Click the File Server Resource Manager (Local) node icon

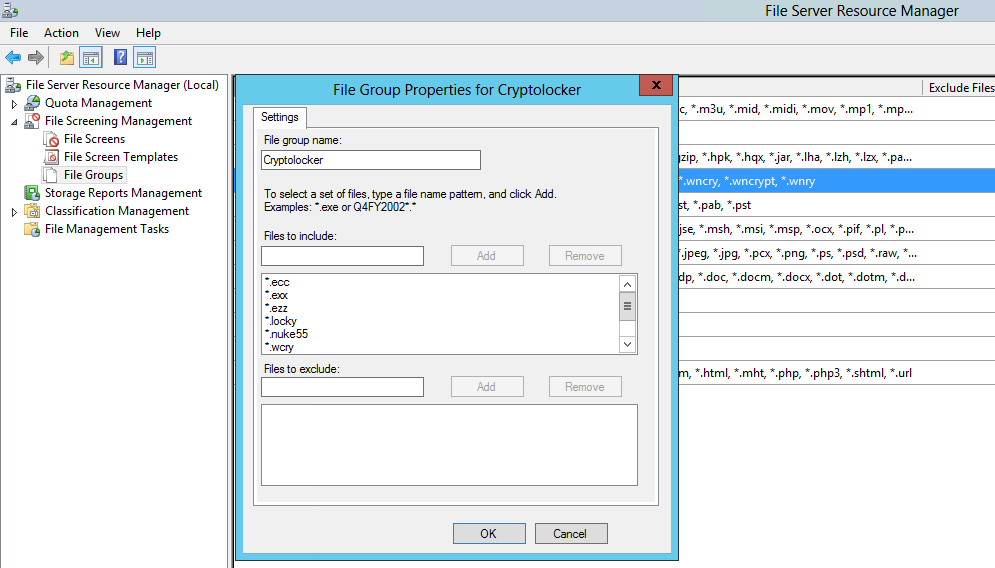(x=13, y=85)
